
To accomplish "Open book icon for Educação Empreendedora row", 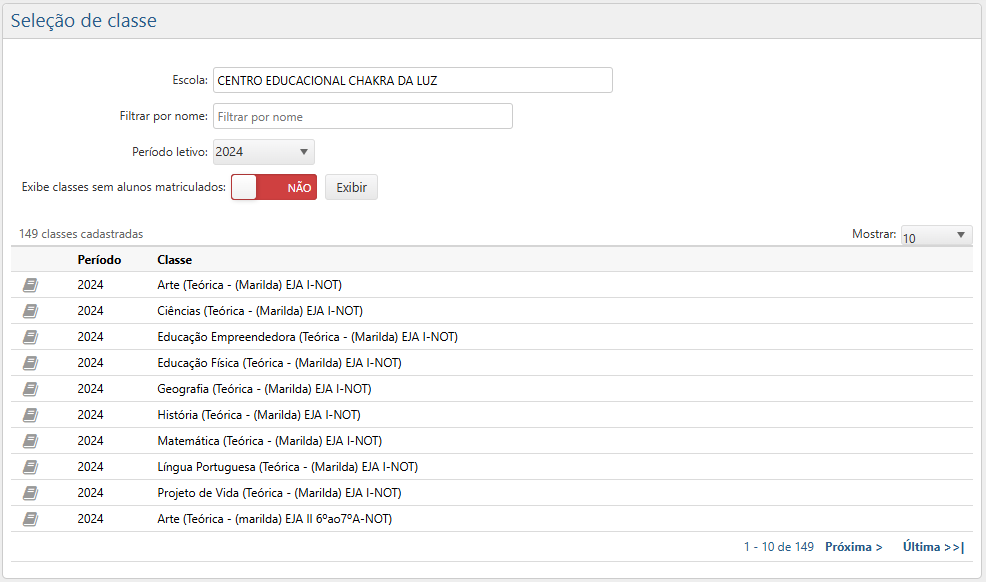I will (x=30, y=338).
